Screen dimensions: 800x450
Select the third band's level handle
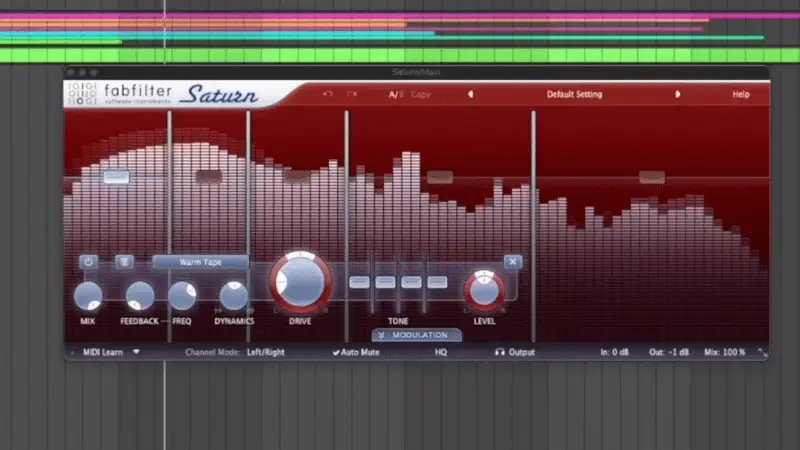pos(297,177)
